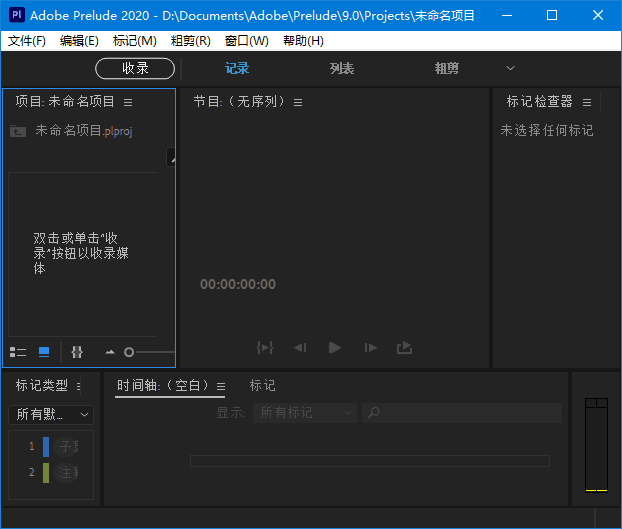Switch to the 列表 workspace
This screenshot has width=622, height=529.
click(x=342, y=69)
